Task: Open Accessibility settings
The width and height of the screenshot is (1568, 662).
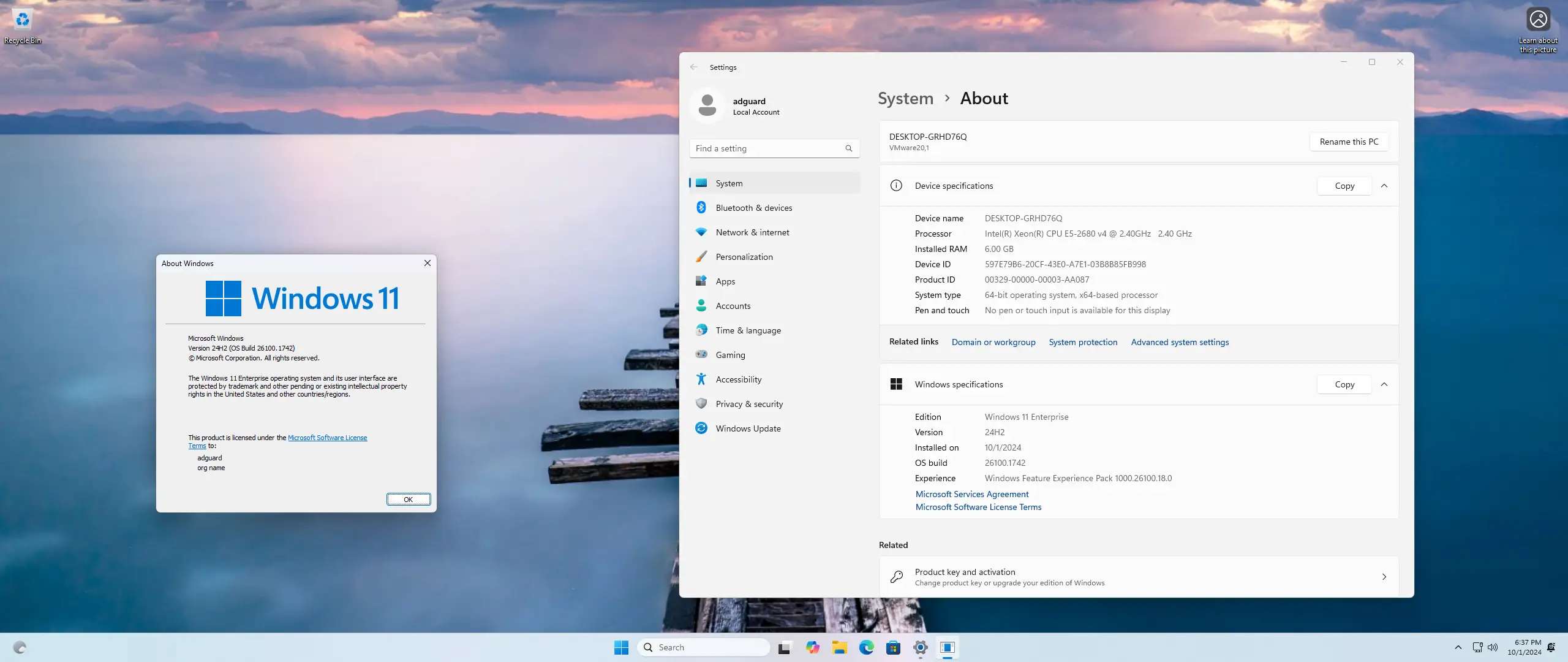Action: [x=739, y=379]
